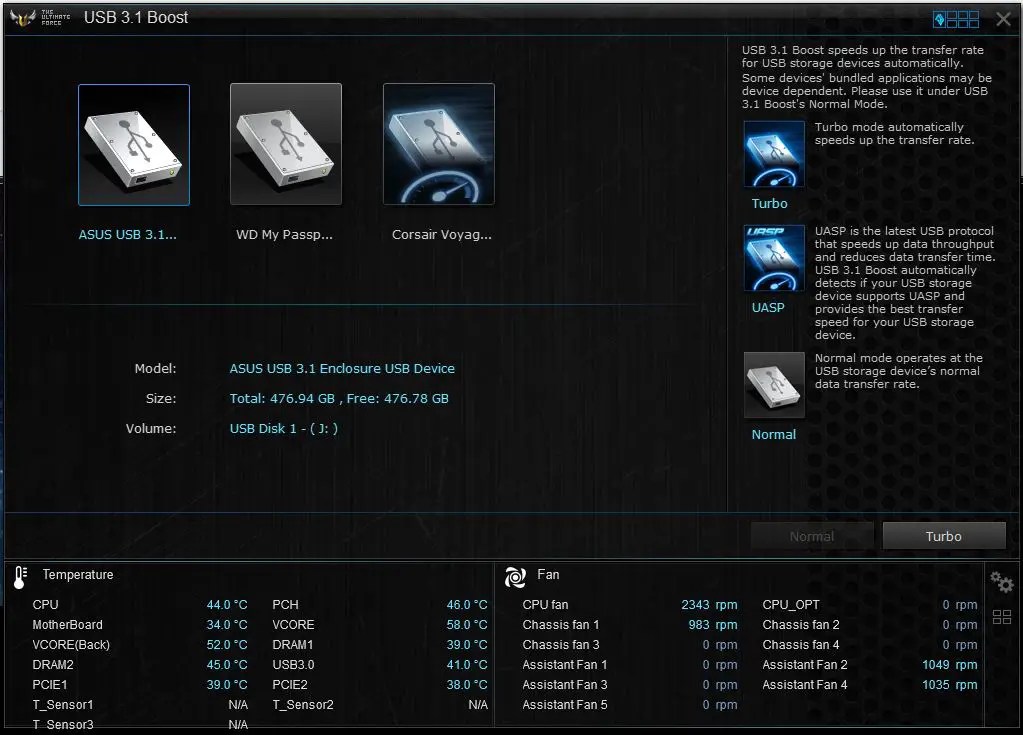The height and width of the screenshot is (735, 1023).
Task: Click the Chassis fan 1 983 rpm reading
Action: 712,625
